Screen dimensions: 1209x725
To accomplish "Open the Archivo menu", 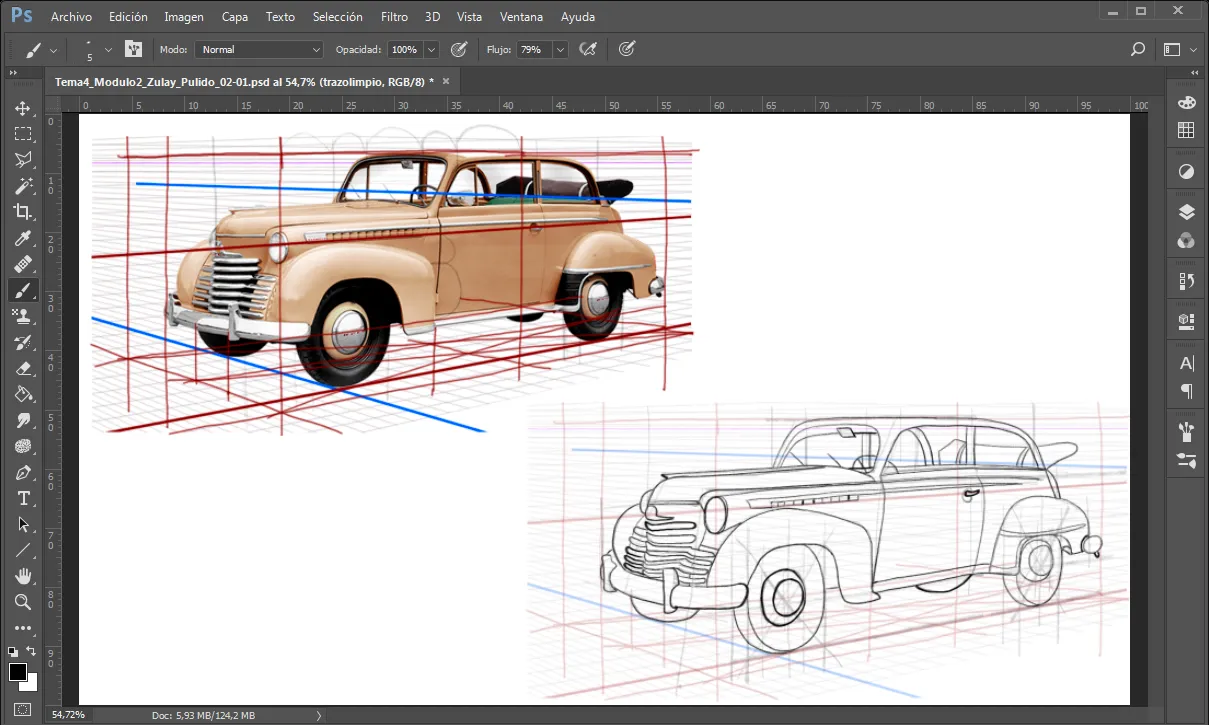I will (71, 17).
